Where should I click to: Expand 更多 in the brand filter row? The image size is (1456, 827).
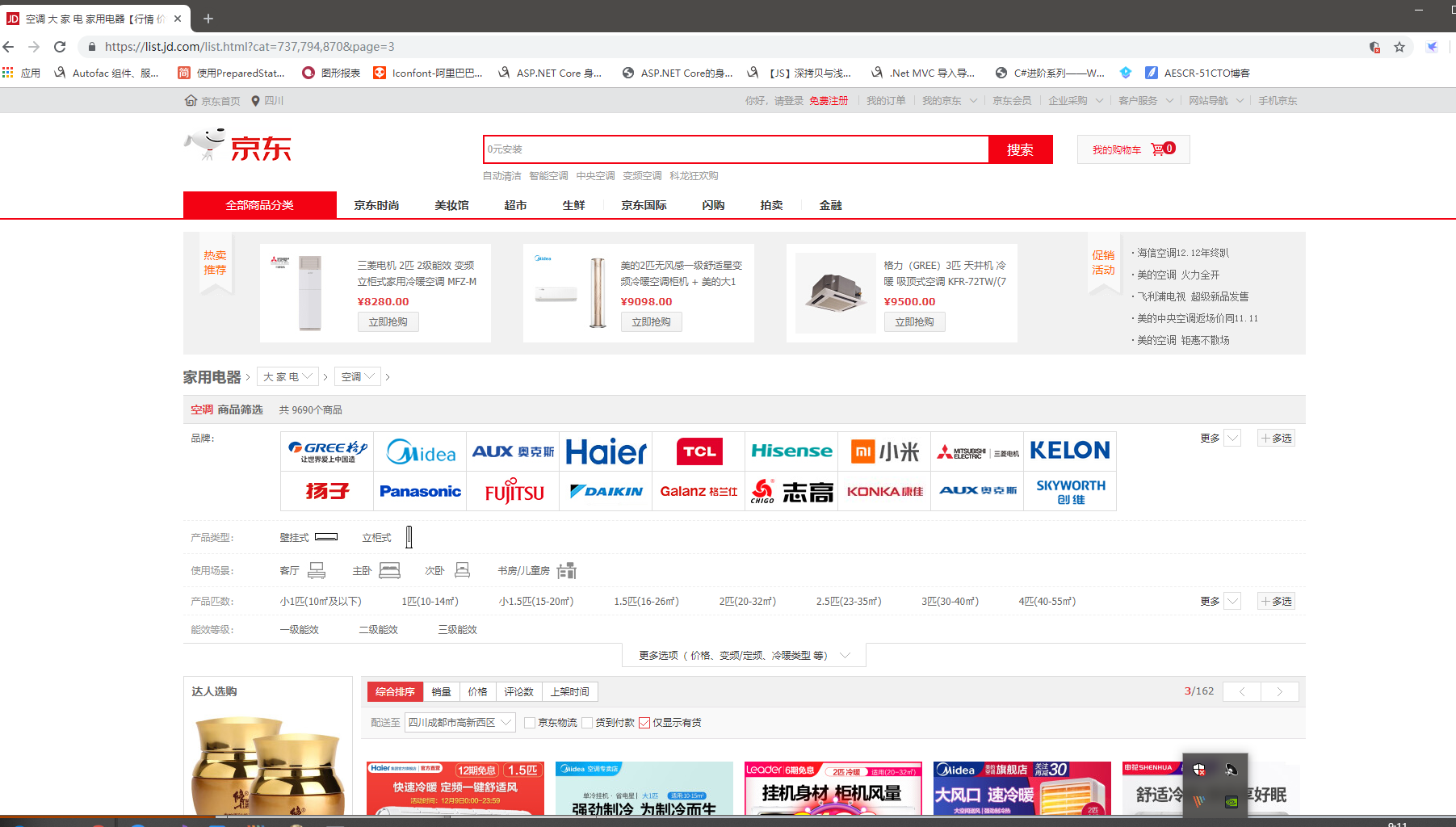[x=1219, y=439]
